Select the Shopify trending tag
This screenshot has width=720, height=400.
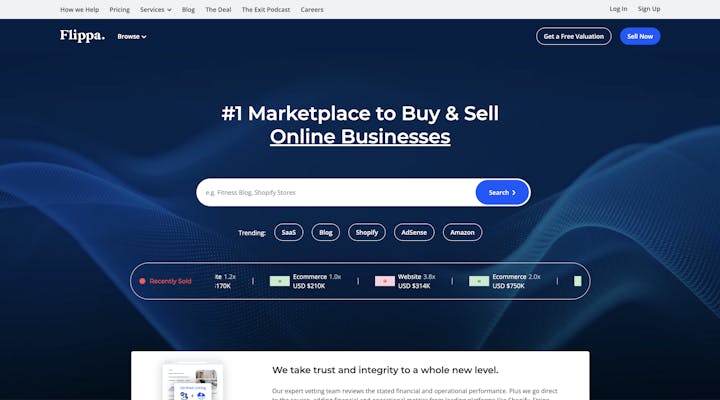pyautogui.click(x=366, y=232)
